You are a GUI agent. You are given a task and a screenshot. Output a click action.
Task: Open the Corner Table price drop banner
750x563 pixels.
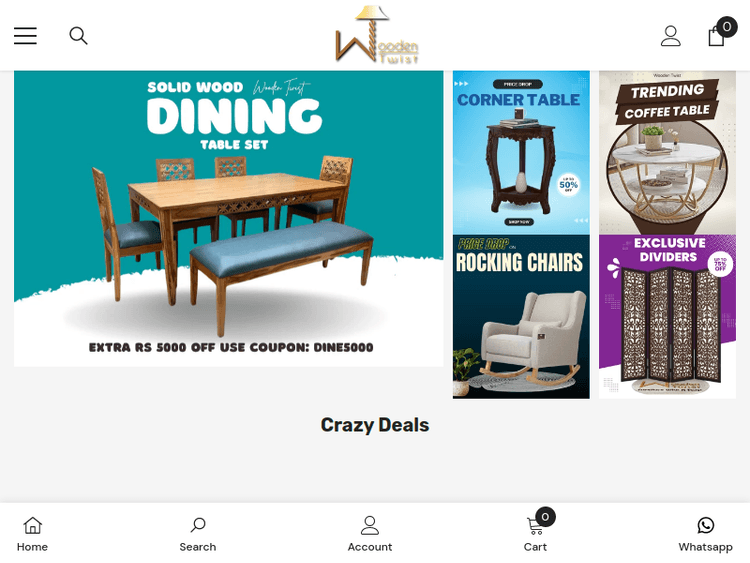click(521, 153)
